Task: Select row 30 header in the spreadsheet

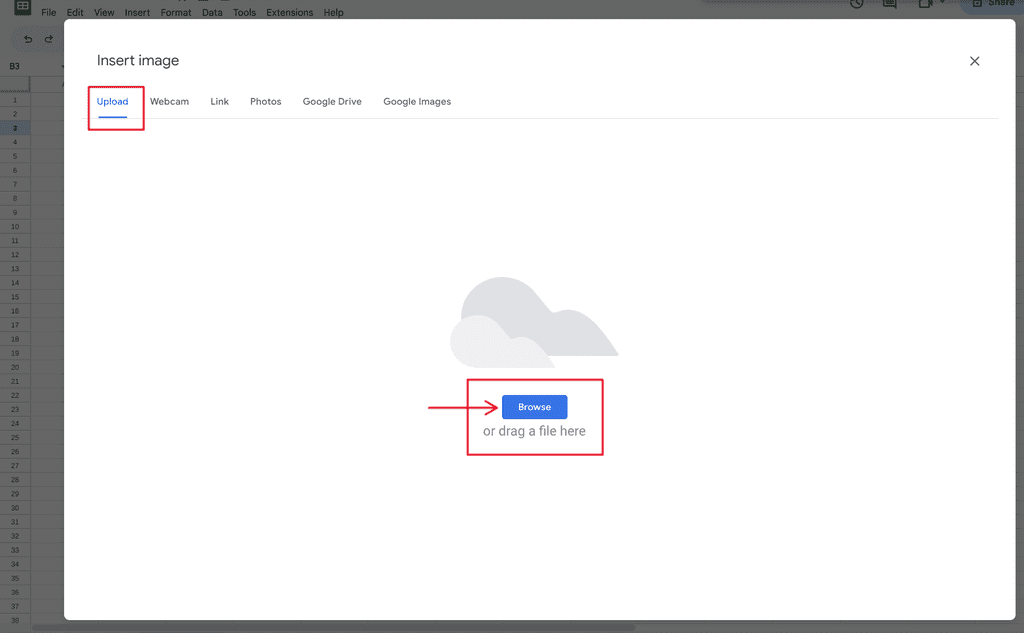Action: (x=15, y=508)
